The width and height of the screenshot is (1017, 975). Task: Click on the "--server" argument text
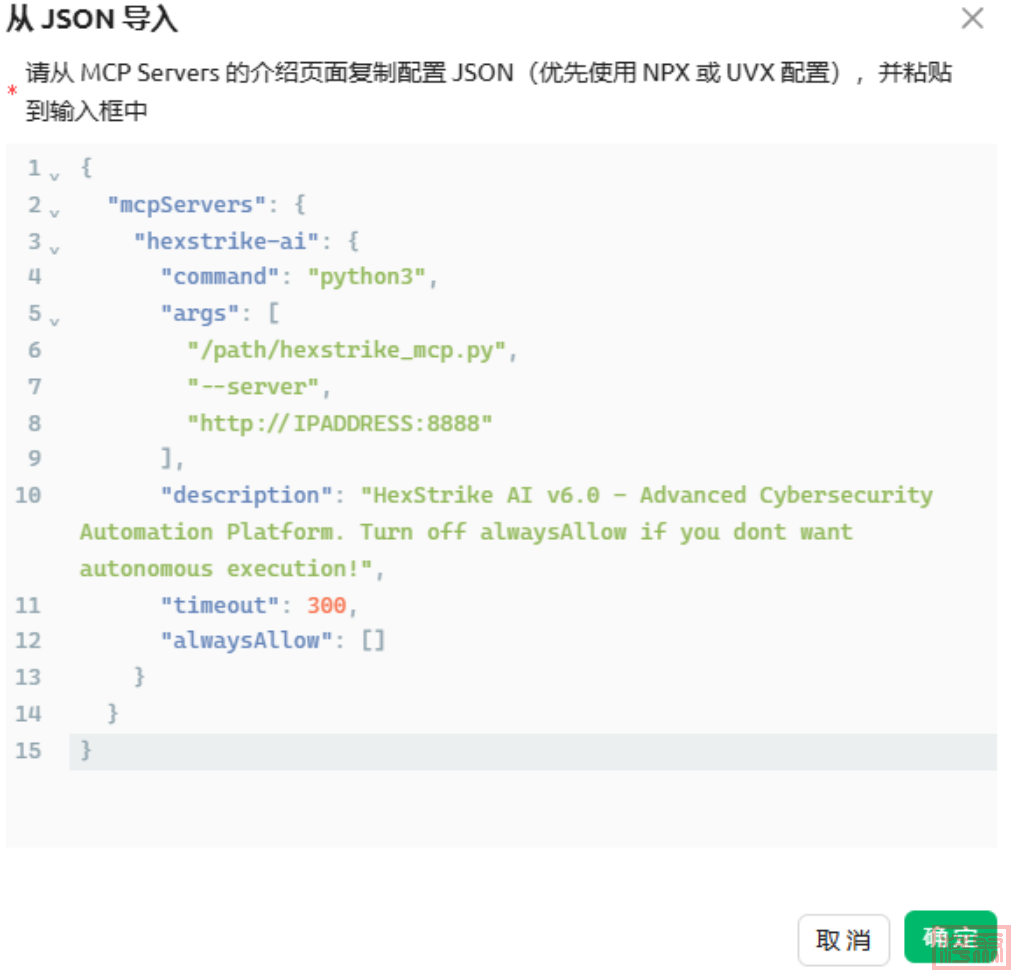(257, 386)
